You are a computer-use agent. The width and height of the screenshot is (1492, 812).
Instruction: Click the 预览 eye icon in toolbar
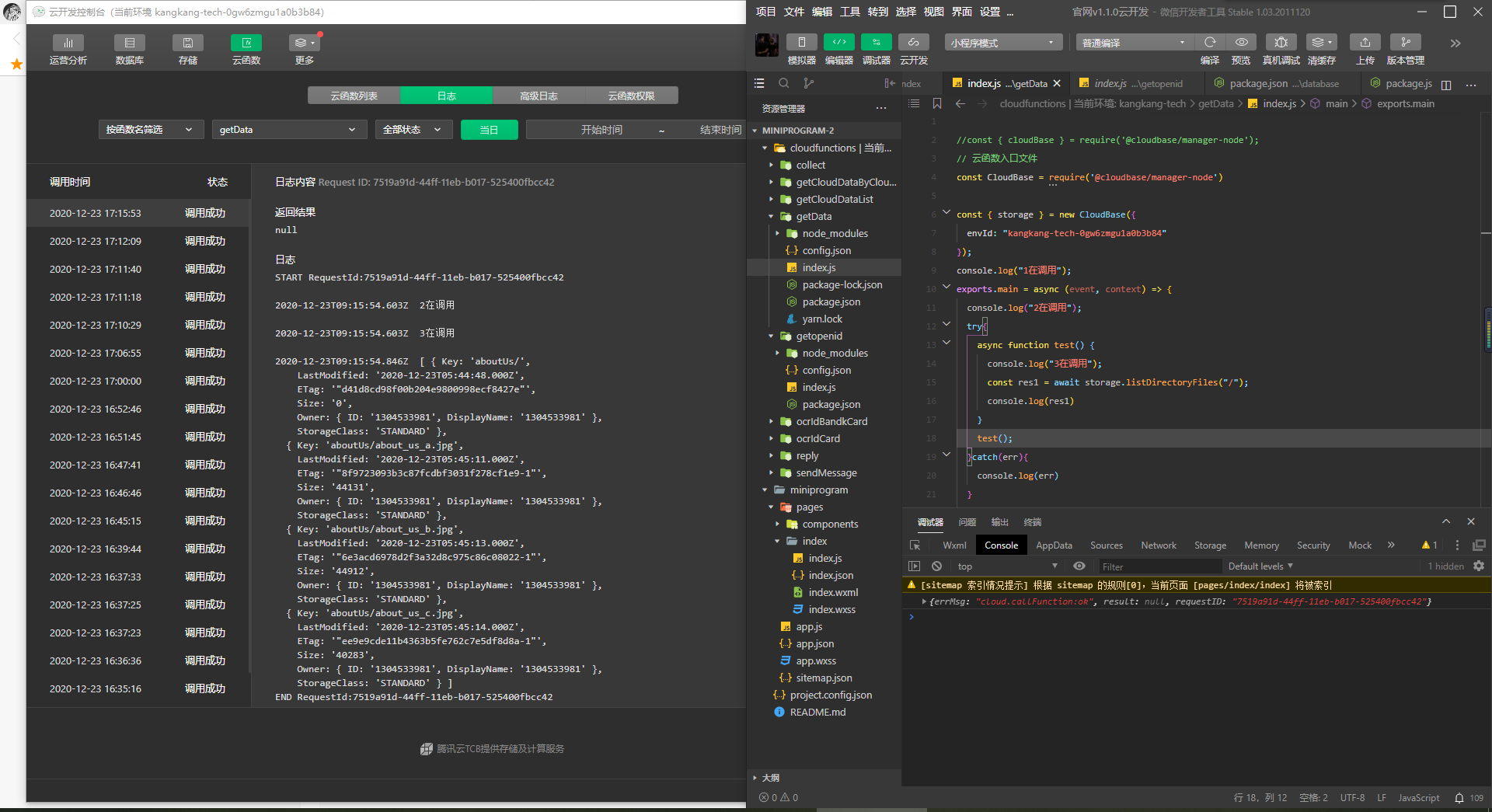(x=1242, y=43)
